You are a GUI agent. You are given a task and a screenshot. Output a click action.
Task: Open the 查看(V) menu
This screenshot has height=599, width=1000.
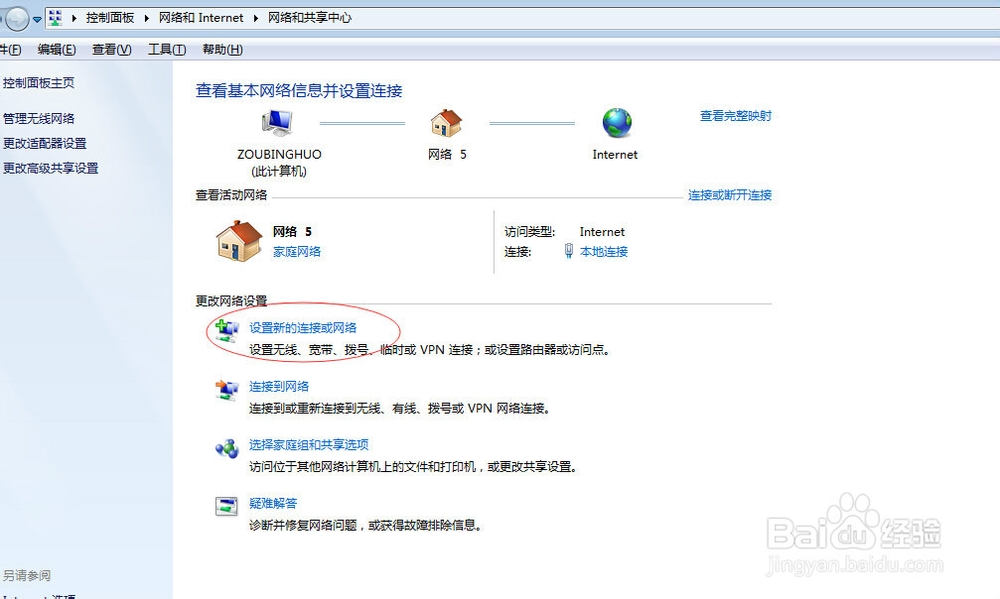click(112, 50)
